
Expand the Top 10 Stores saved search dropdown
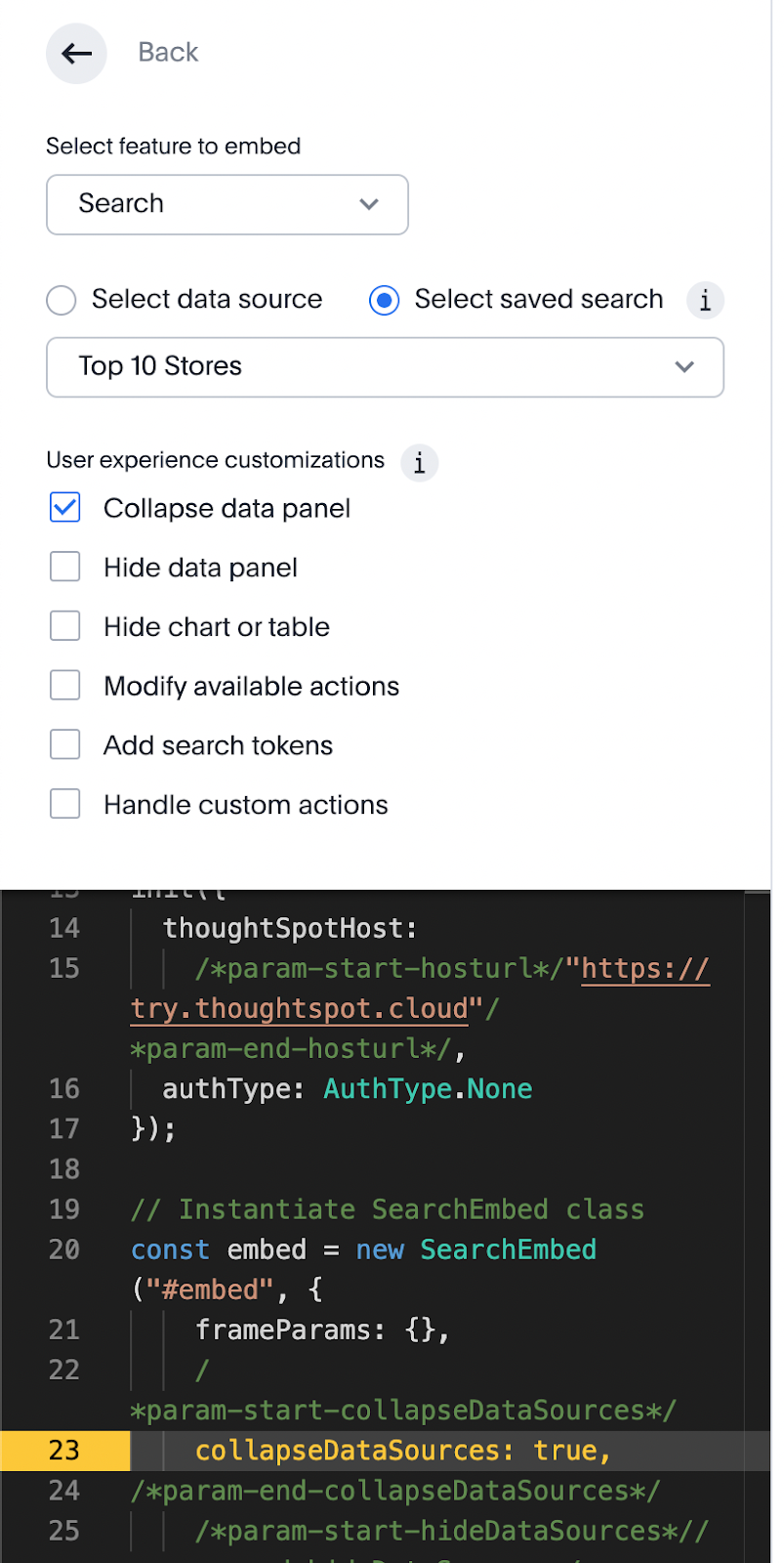click(x=385, y=367)
